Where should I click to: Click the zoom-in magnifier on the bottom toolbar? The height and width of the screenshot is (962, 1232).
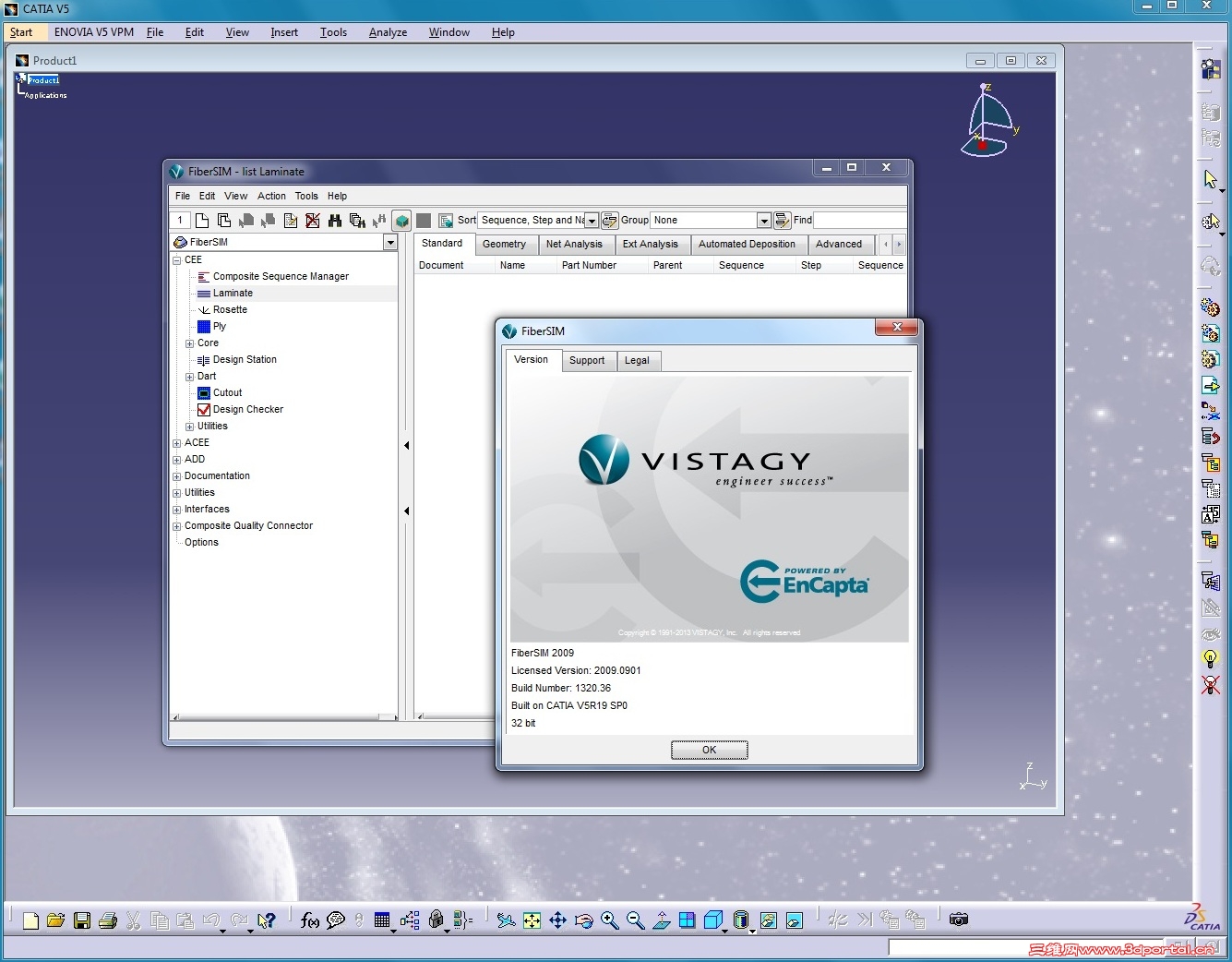tap(609, 920)
